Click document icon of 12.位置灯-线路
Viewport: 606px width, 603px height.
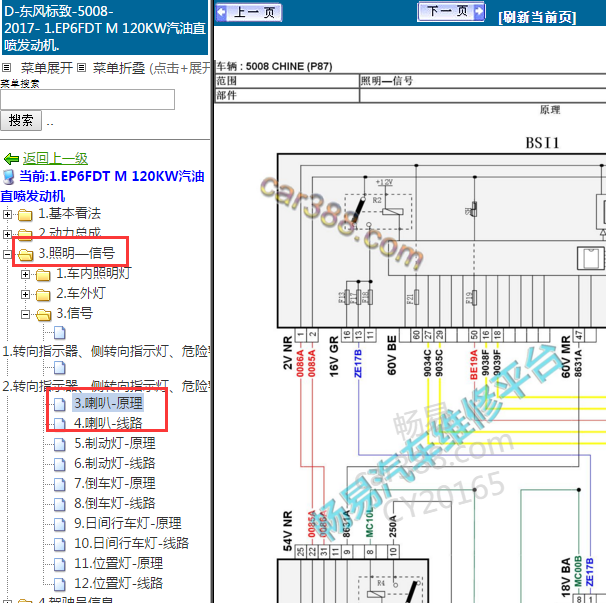tap(60, 585)
